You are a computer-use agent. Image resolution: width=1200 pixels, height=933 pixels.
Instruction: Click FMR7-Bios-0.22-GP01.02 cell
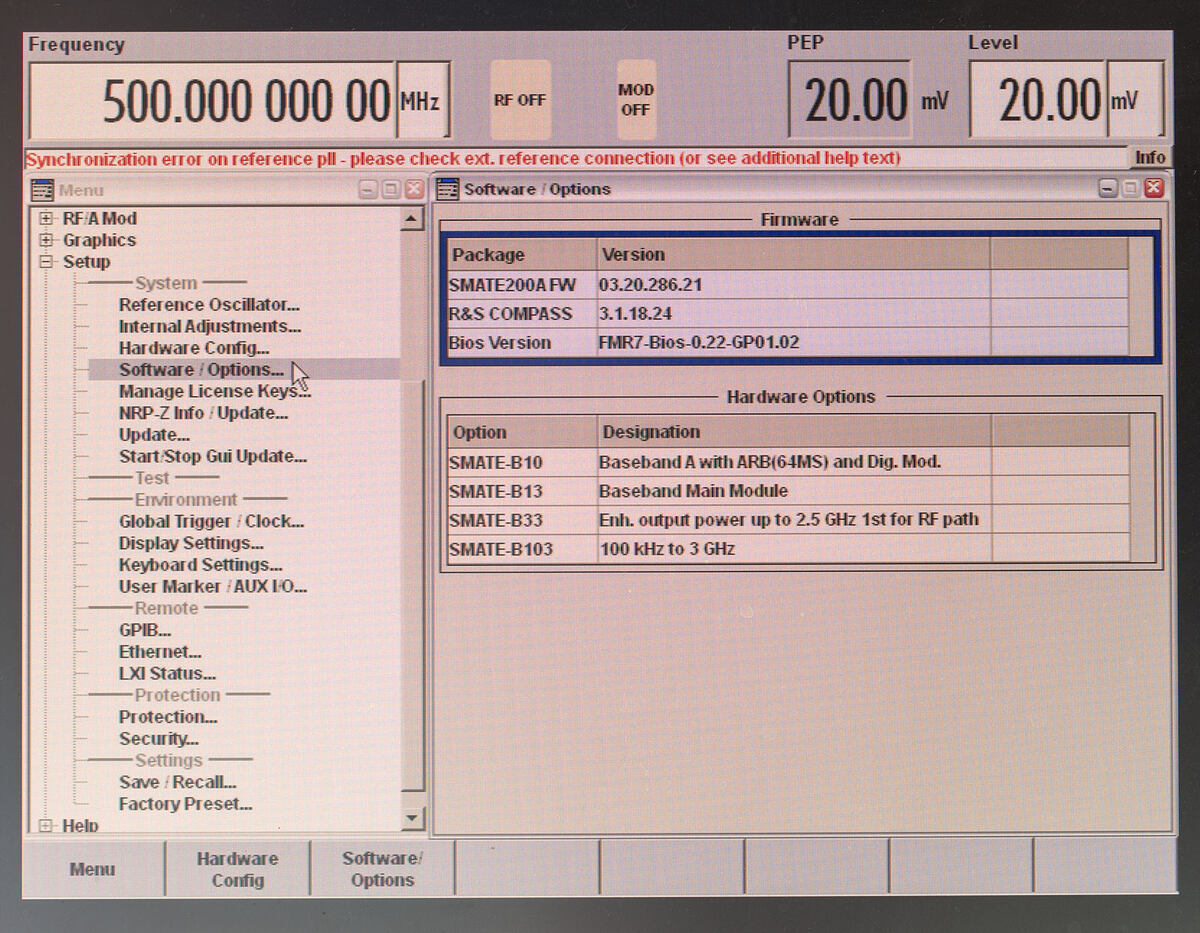(x=794, y=343)
